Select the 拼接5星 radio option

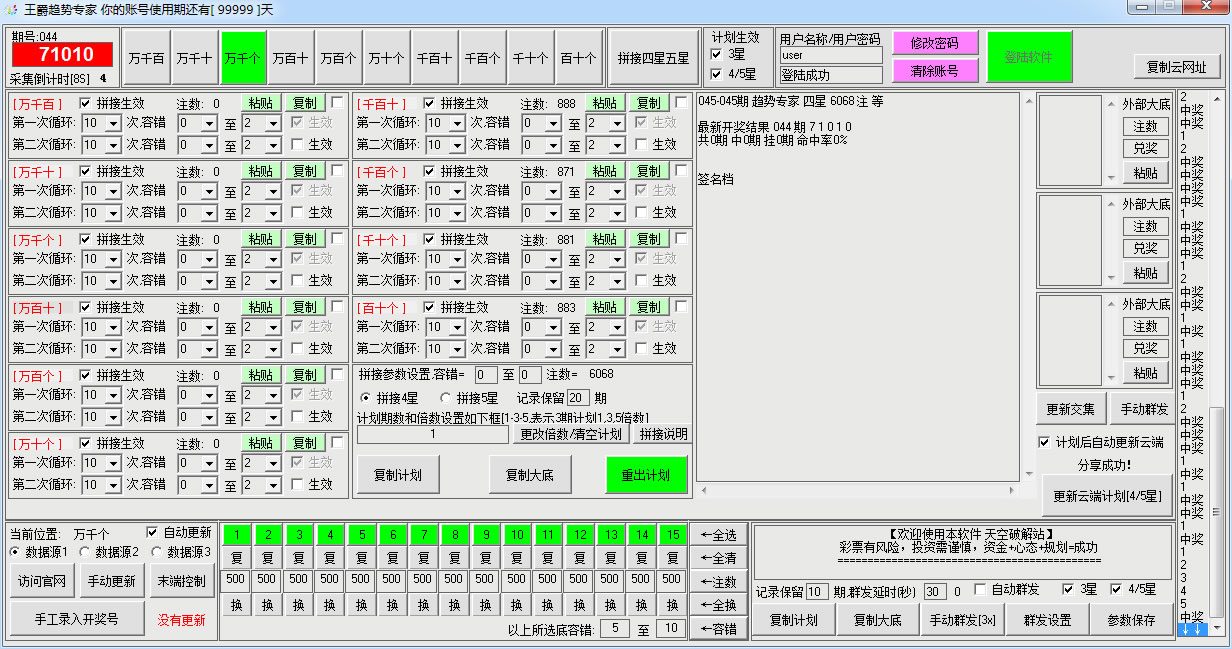coord(446,398)
